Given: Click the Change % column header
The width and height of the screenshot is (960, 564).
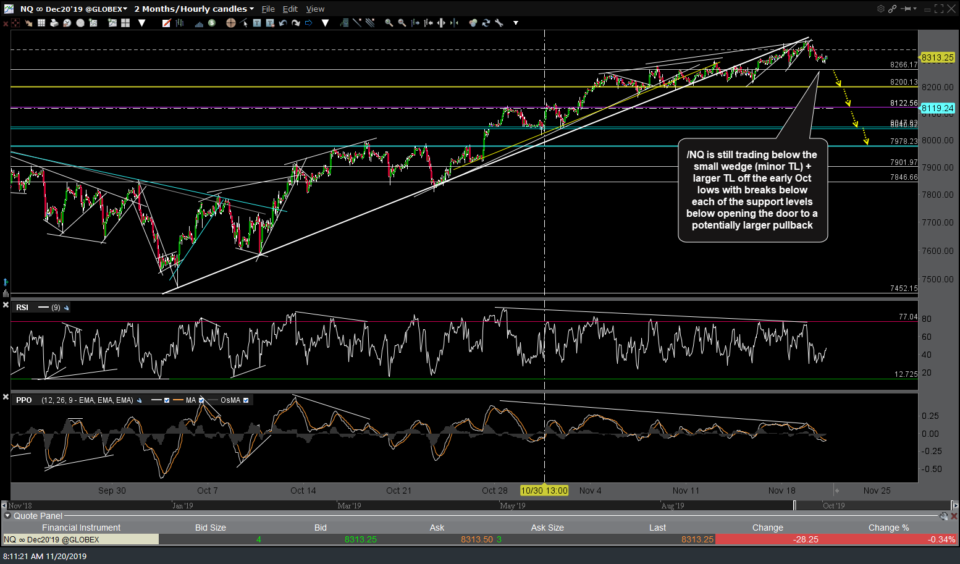Looking at the screenshot, I should click(x=888, y=527).
